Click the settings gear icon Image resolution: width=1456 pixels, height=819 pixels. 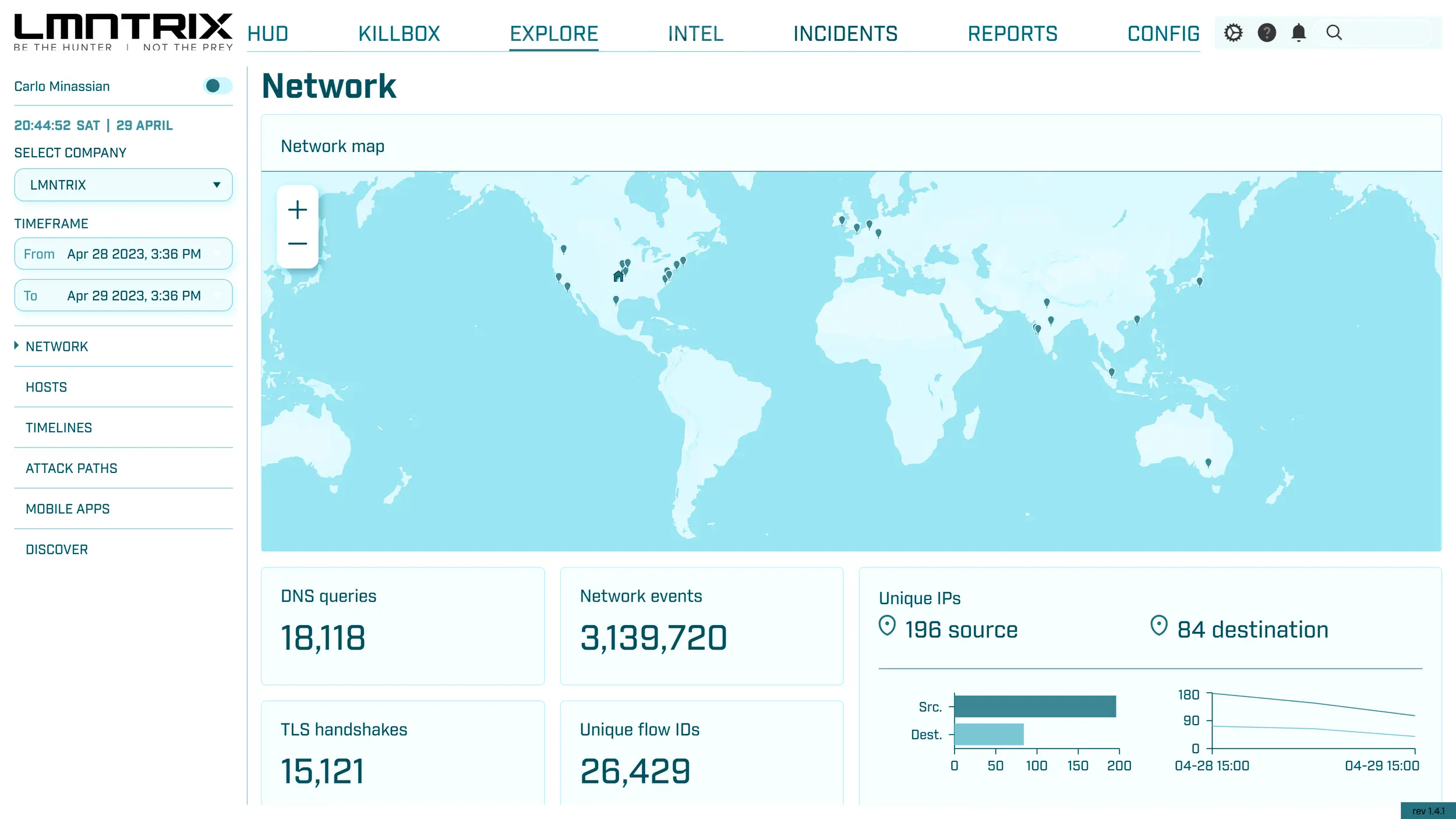click(1233, 33)
